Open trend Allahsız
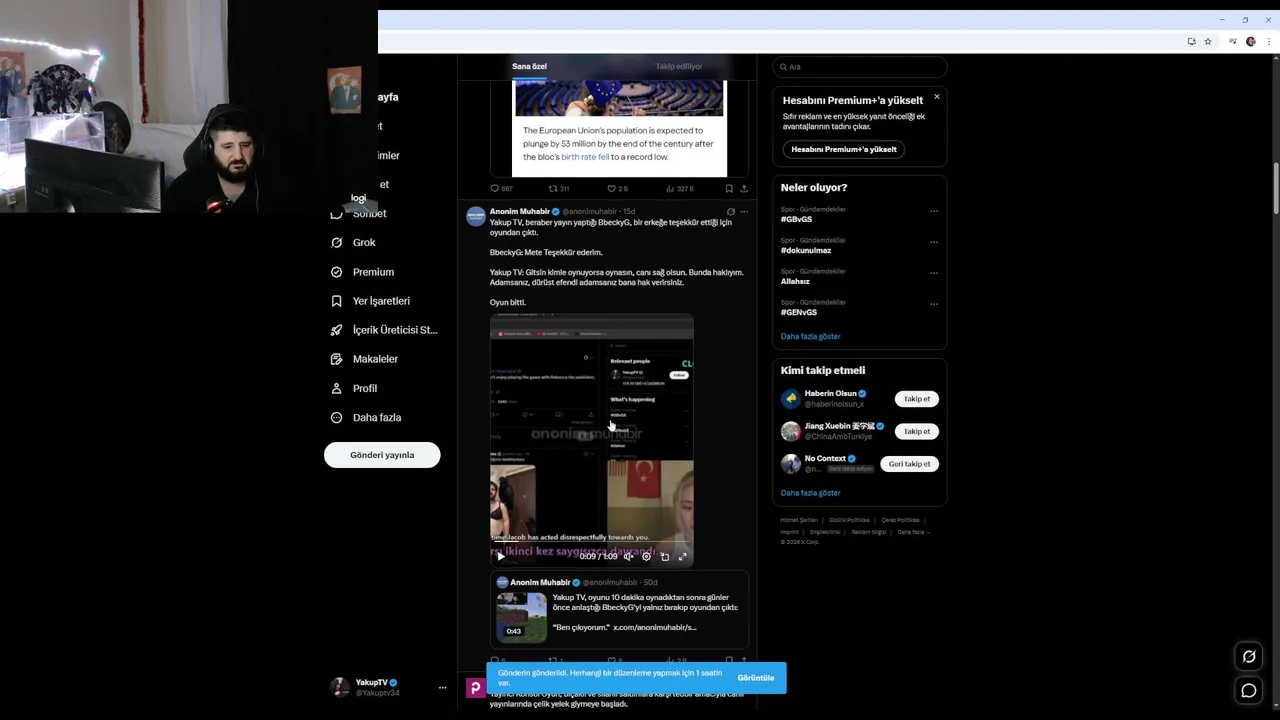The image size is (1280, 720). point(795,281)
